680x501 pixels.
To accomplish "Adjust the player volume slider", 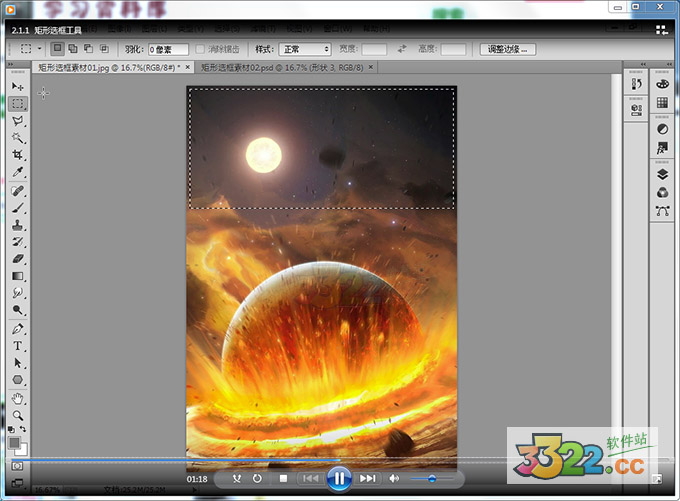I will 431,479.
